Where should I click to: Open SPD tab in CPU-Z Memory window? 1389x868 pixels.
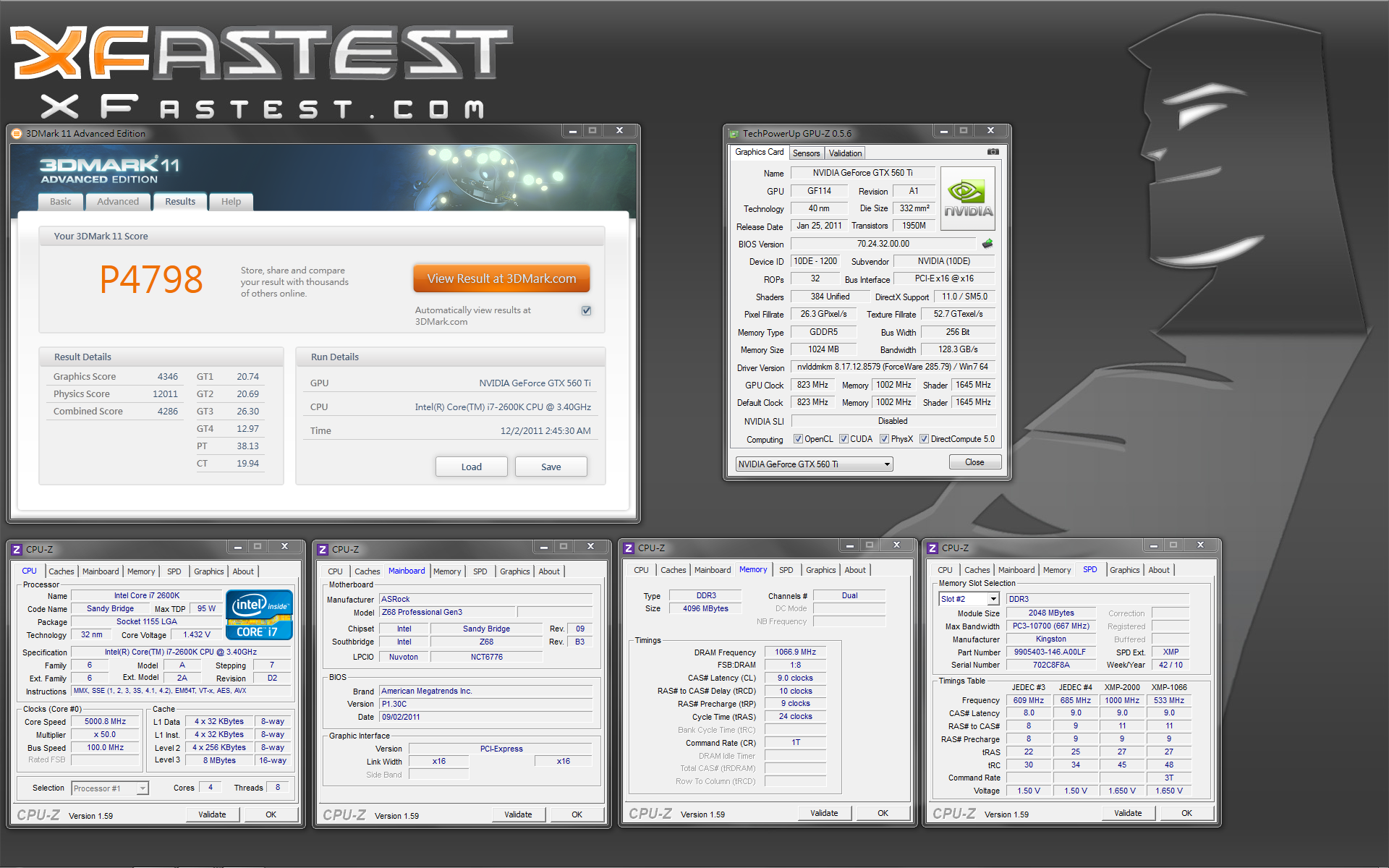pos(786,570)
